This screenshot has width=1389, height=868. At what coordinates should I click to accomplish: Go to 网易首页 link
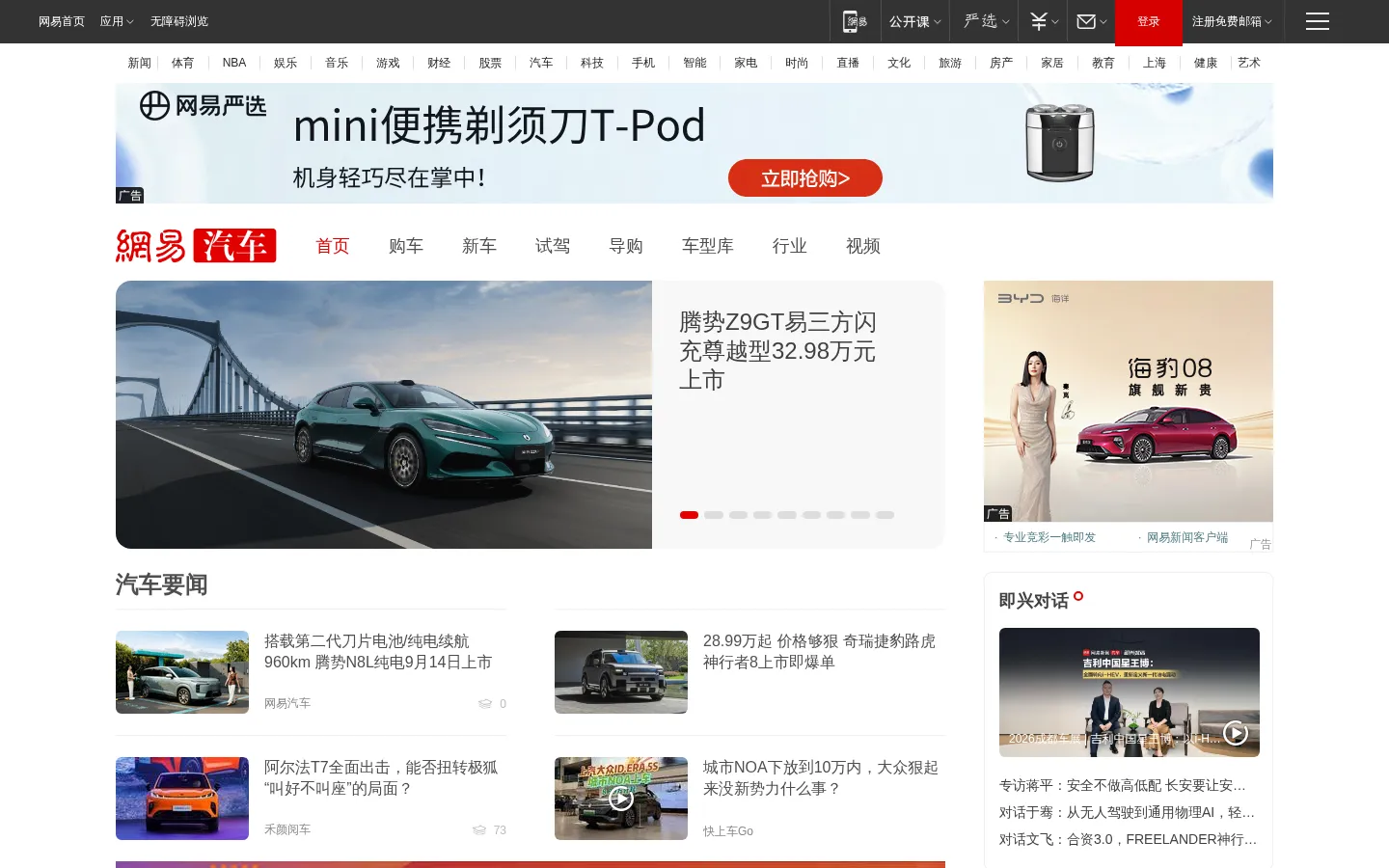point(62,21)
